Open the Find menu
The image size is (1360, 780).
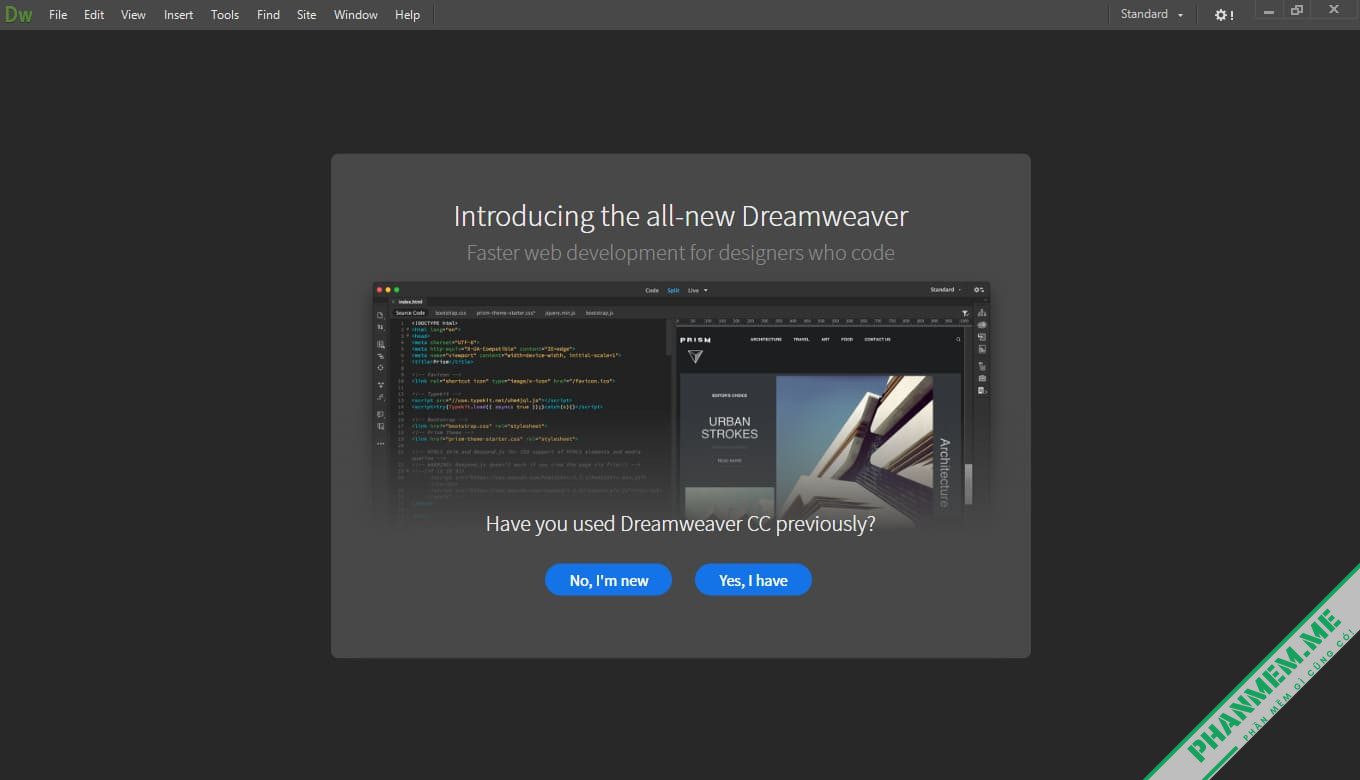point(268,15)
